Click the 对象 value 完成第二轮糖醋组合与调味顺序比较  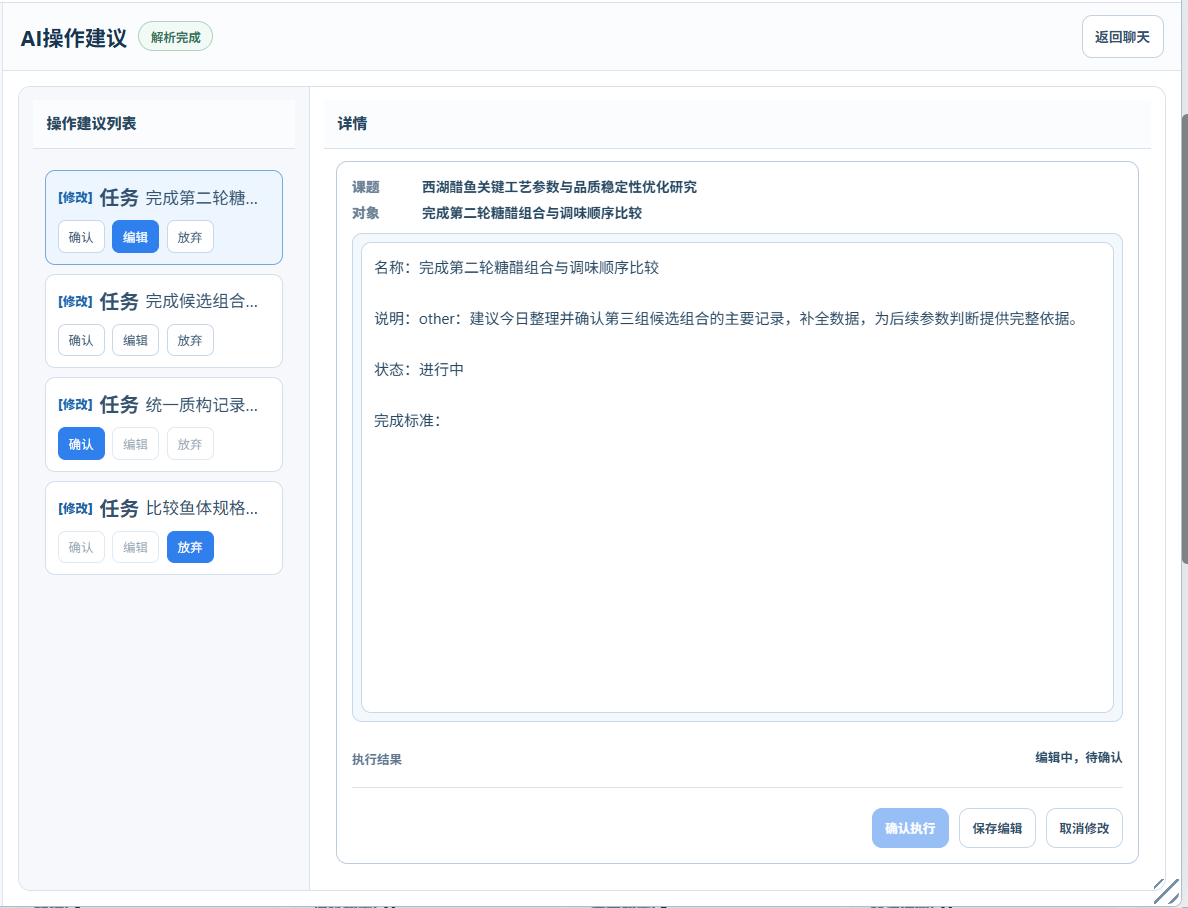[532, 213]
